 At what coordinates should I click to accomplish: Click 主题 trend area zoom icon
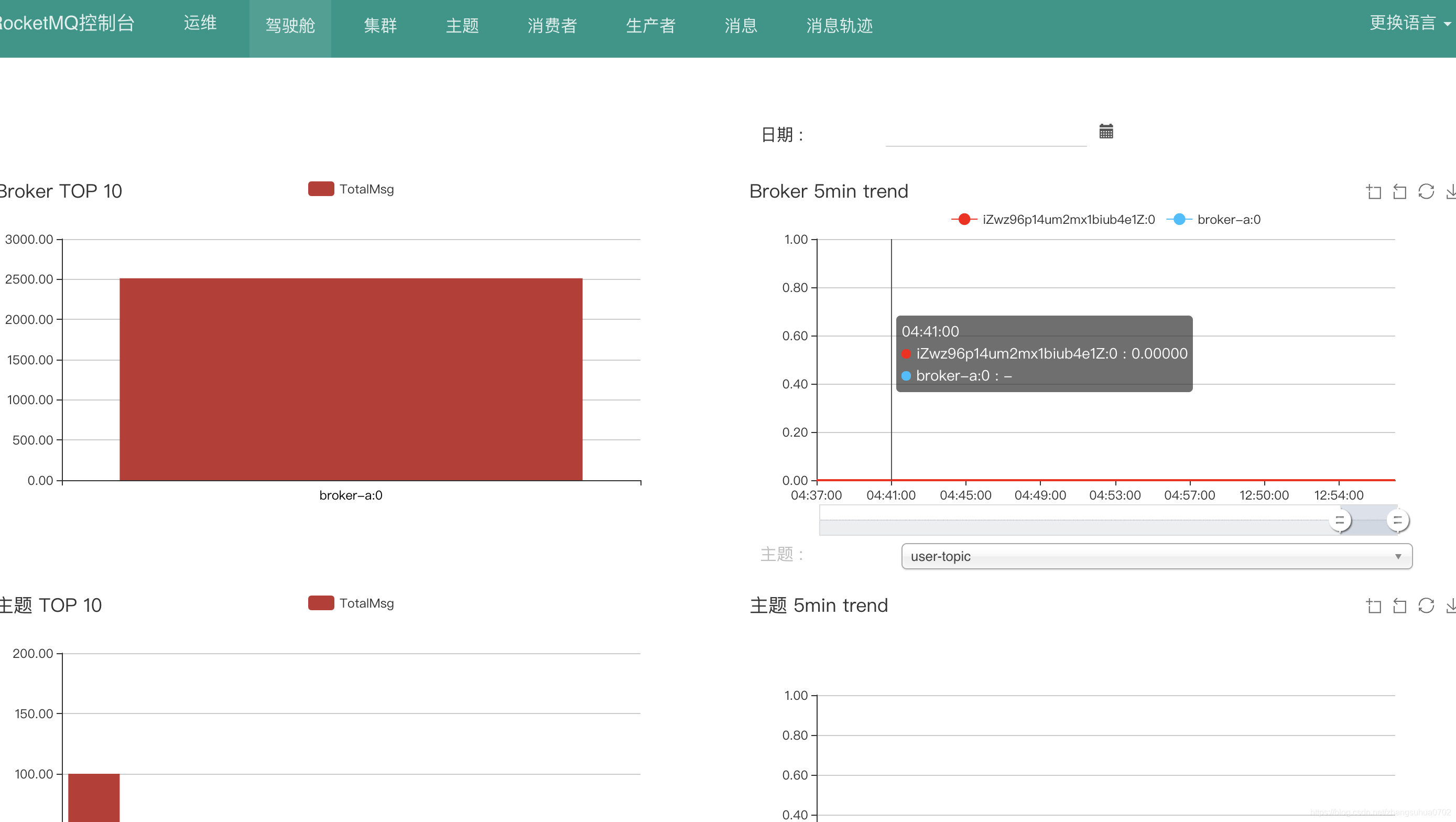tap(1374, 605)
